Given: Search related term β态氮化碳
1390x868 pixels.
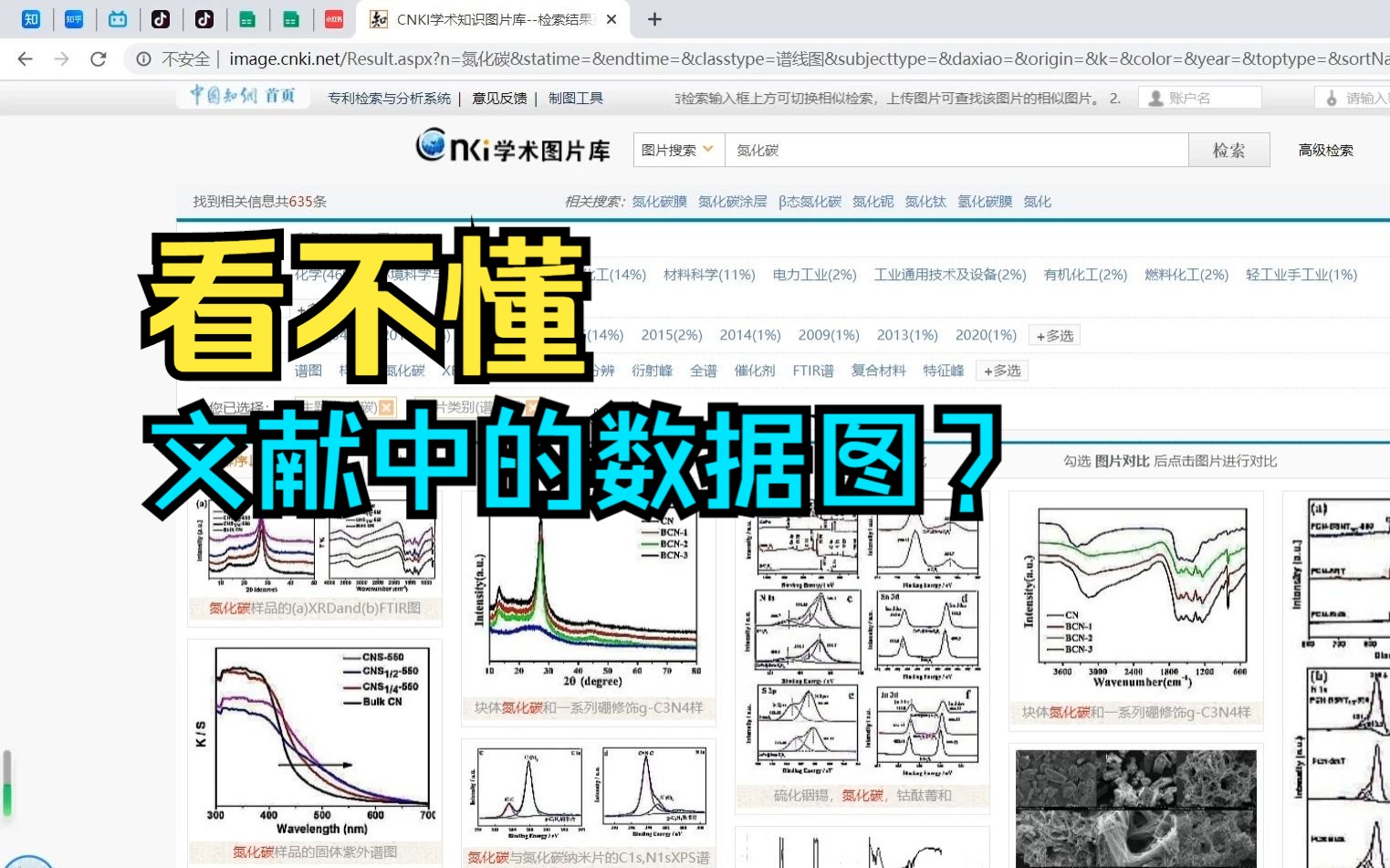Looking at the screenshot, I should pyautogui.click(x=810, y=202).
